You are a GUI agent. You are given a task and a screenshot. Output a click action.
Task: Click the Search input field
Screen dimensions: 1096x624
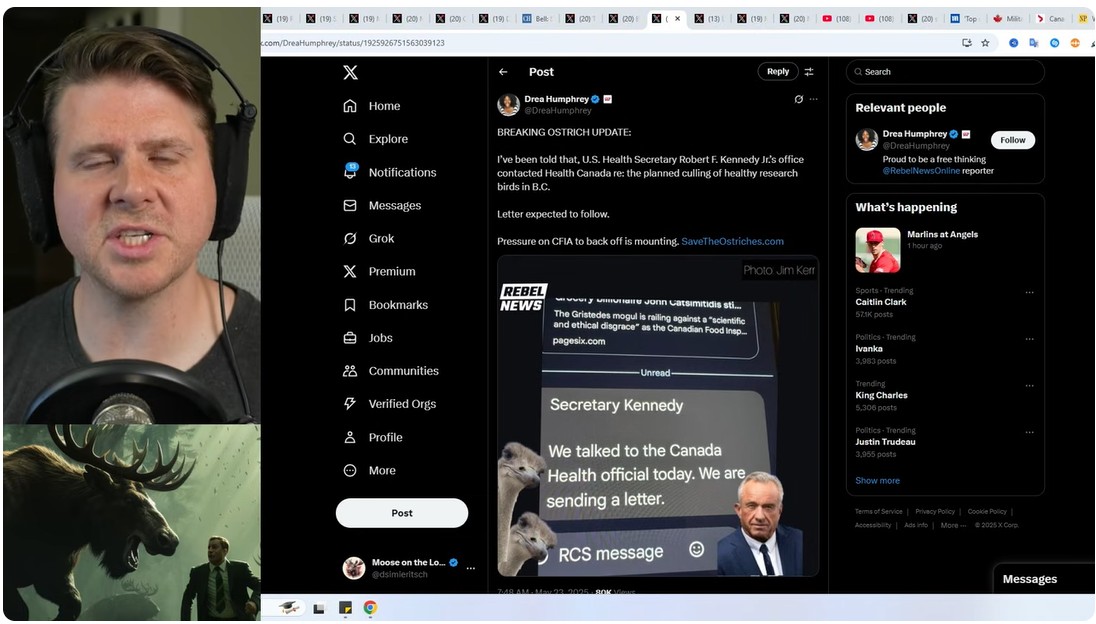tap(945, 72)
